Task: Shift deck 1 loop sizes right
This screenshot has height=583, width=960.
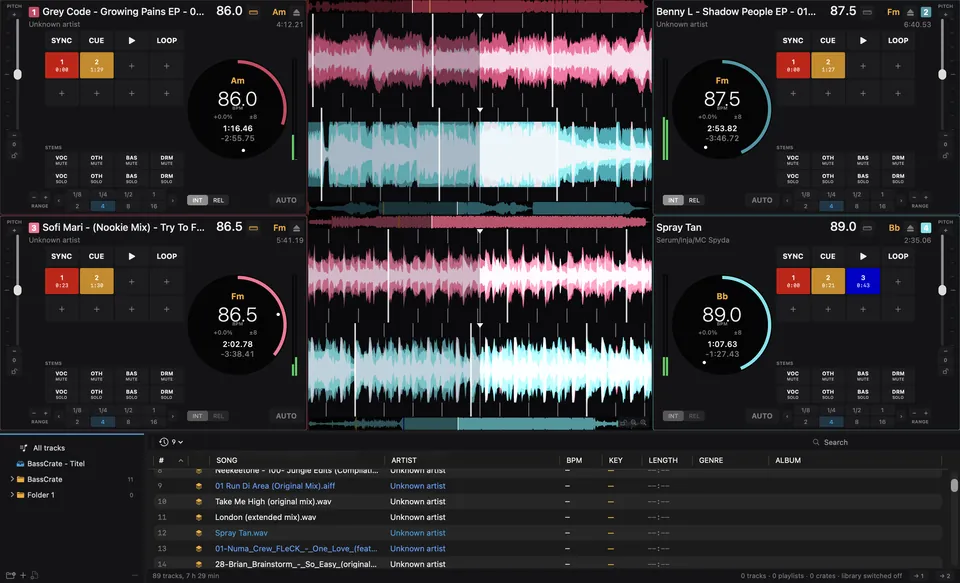Action: point(173,200)
